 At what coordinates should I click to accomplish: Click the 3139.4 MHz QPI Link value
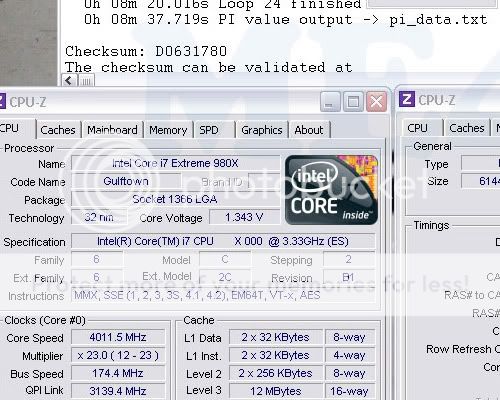coord(118,391)
